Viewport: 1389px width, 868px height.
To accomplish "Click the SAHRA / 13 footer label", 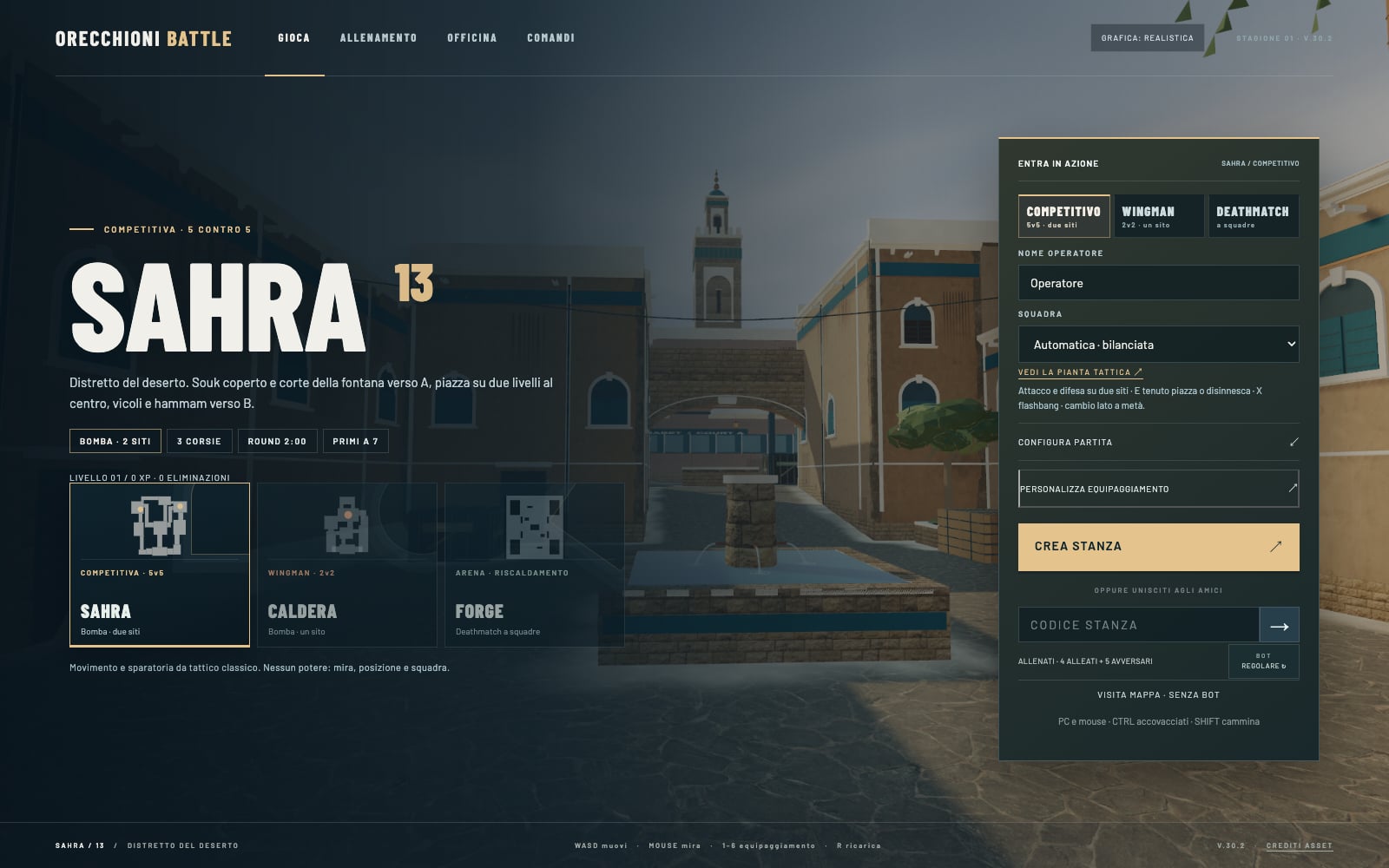I will [80, 845].
